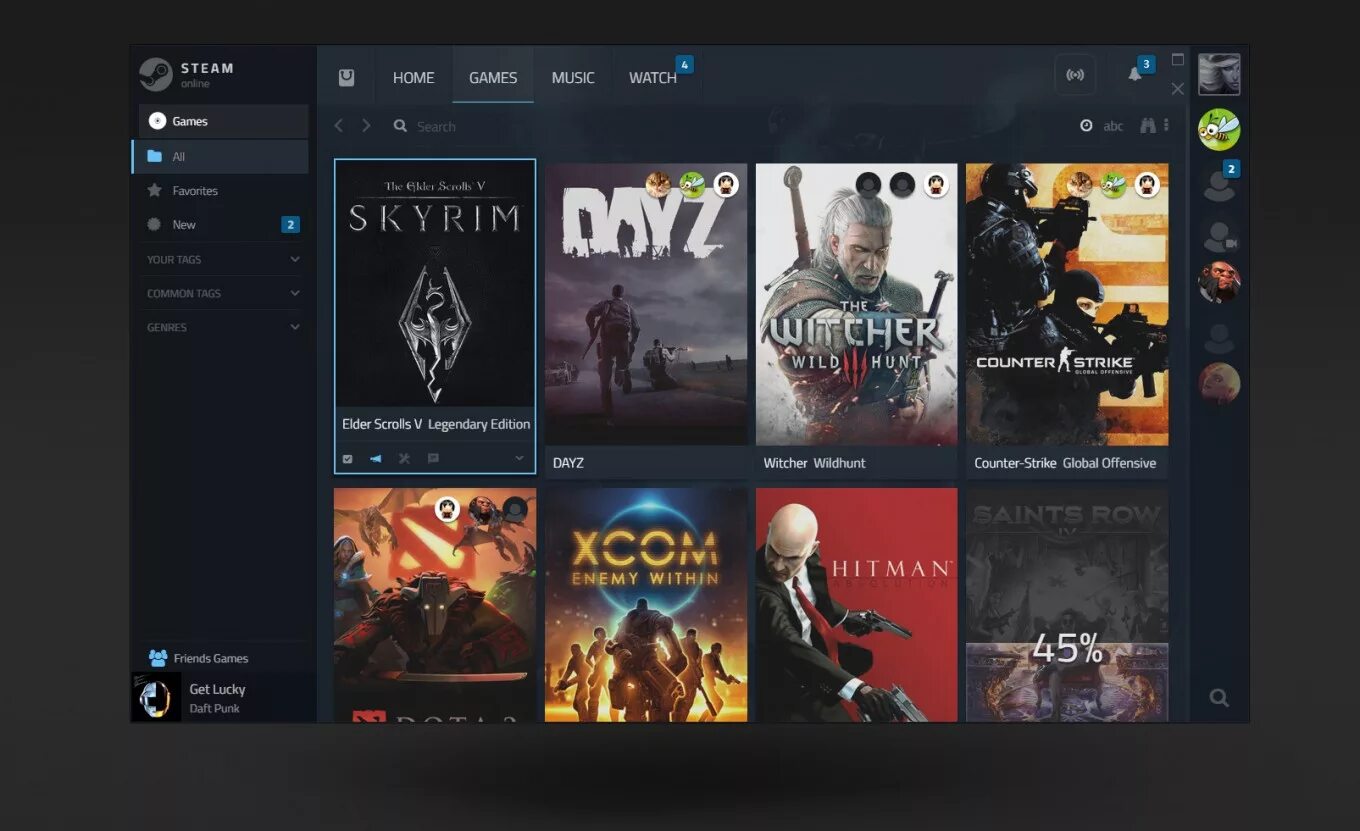Viewport: 1360px width, 831px height.
Task: Sort games alphabetically with abc
Action: (x=1113, y=126)
